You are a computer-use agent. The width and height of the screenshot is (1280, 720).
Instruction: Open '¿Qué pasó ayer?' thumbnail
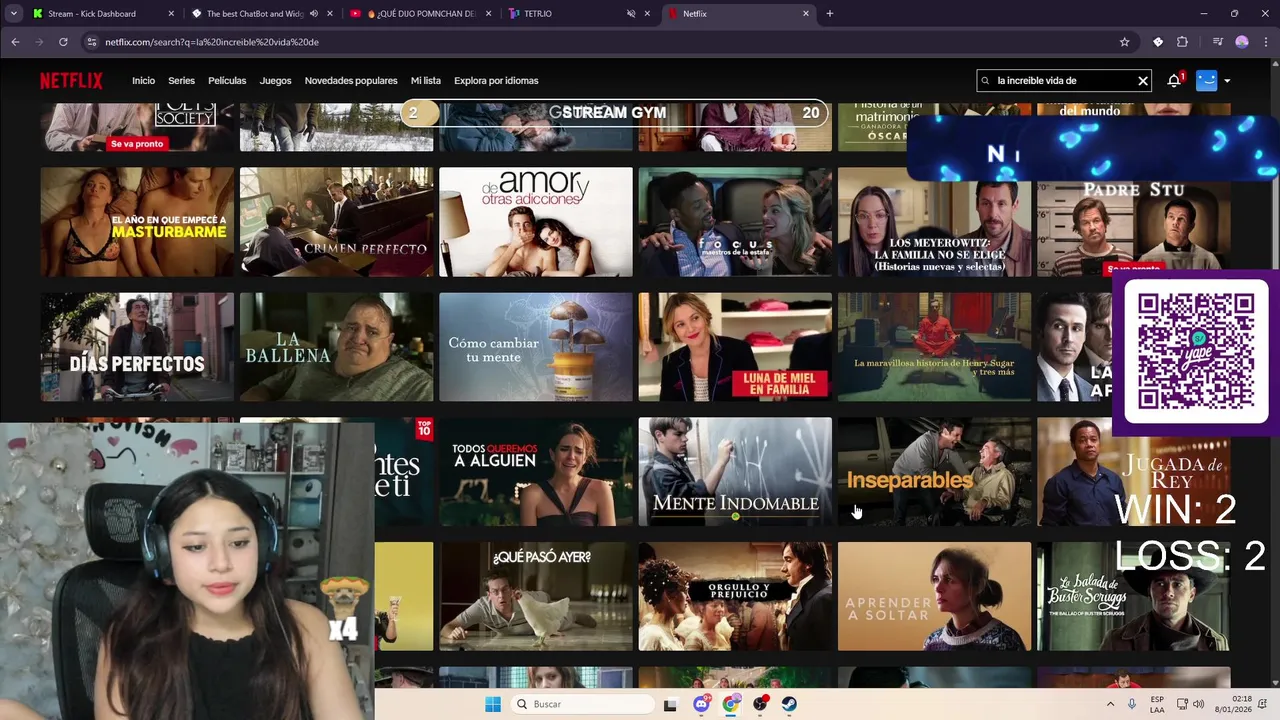[536, 597]
